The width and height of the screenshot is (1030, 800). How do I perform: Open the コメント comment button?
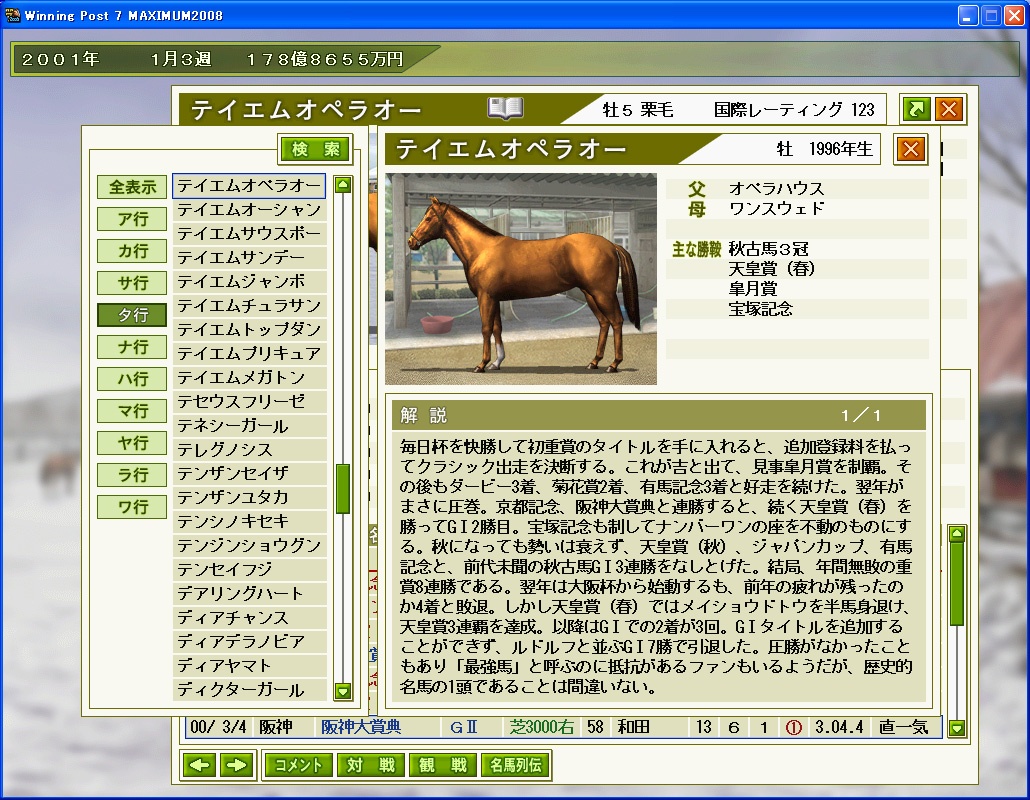(298, 765)
